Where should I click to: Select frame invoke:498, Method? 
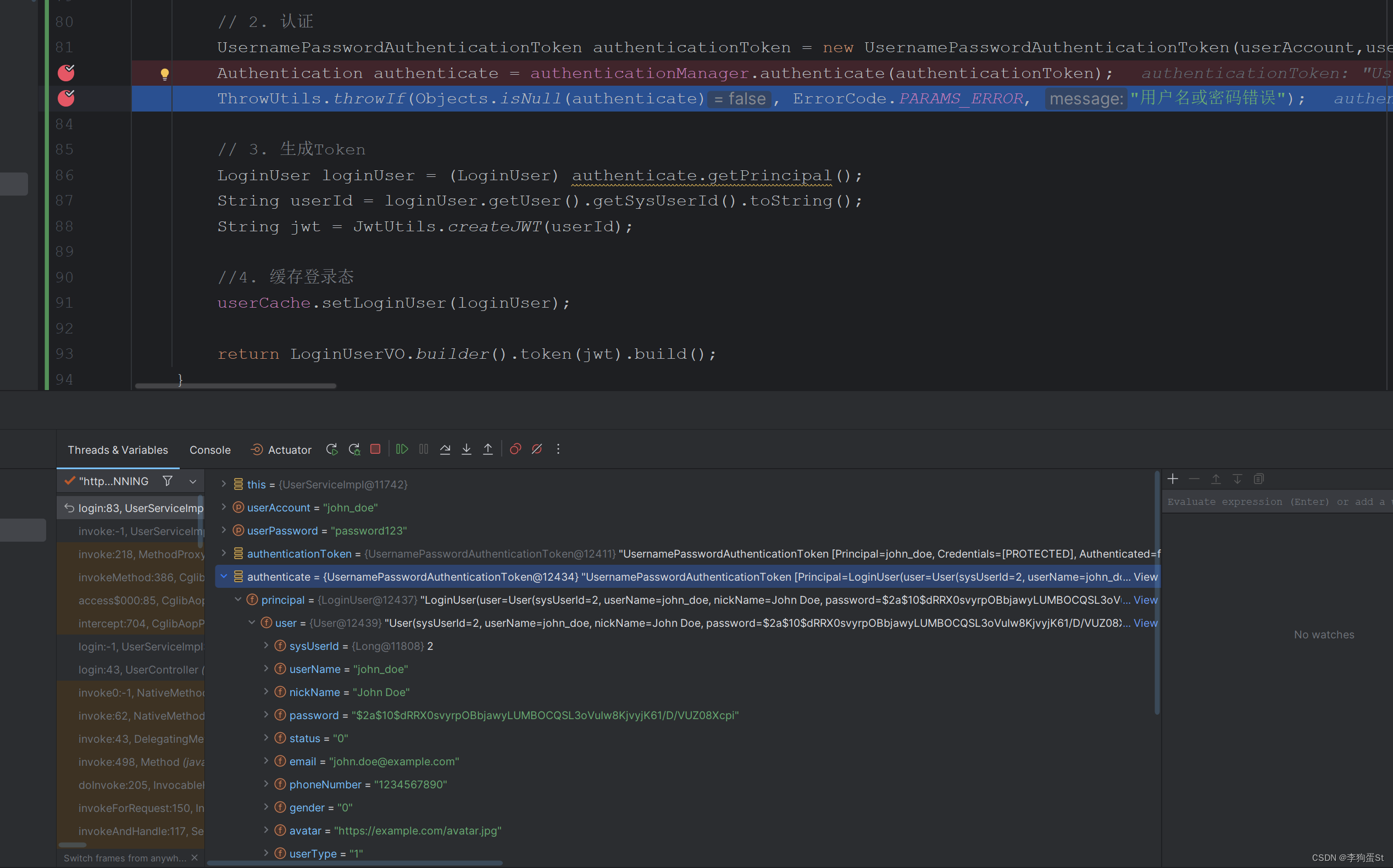131,762
